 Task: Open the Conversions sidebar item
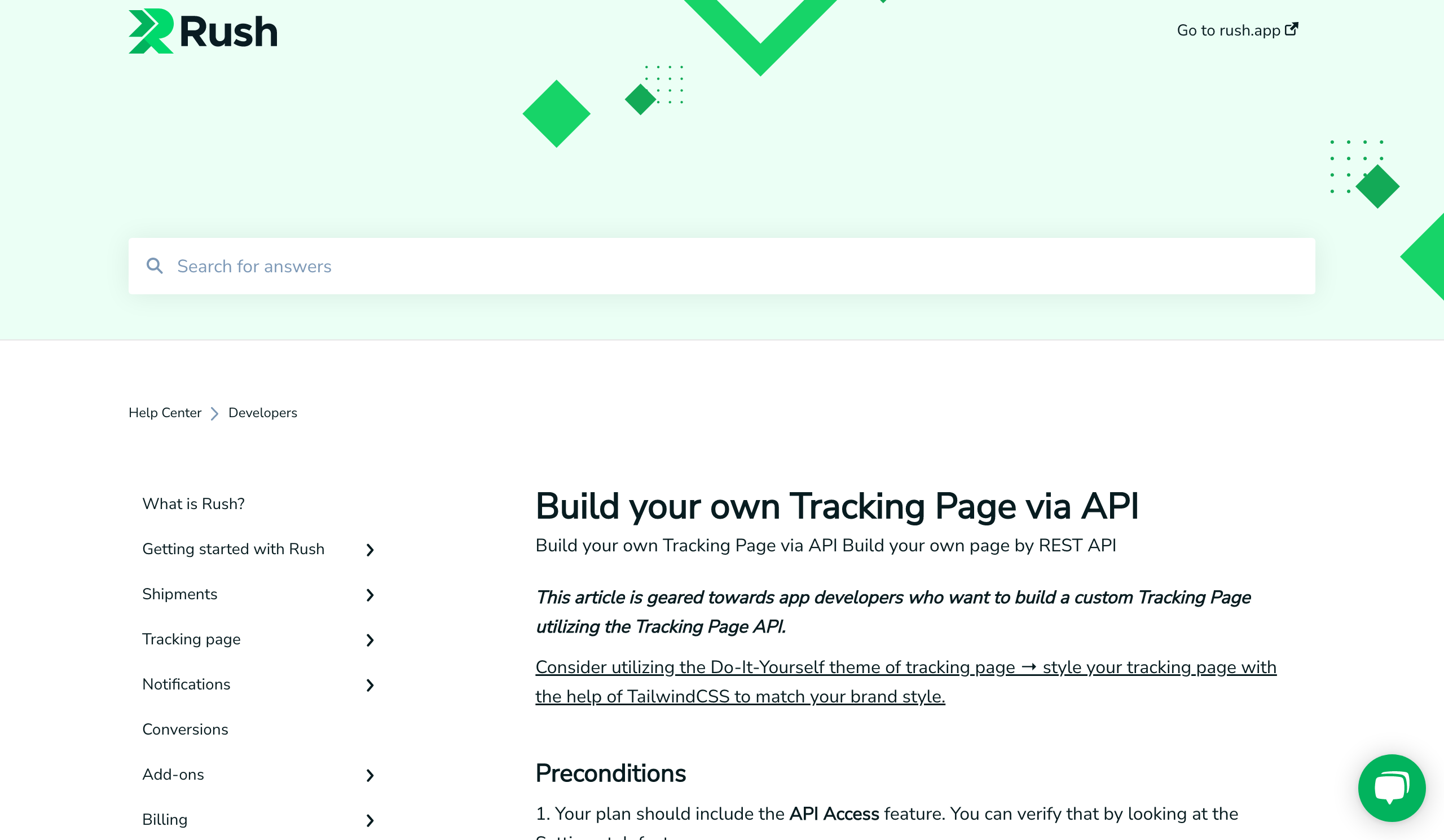click(x=185, y=730)
